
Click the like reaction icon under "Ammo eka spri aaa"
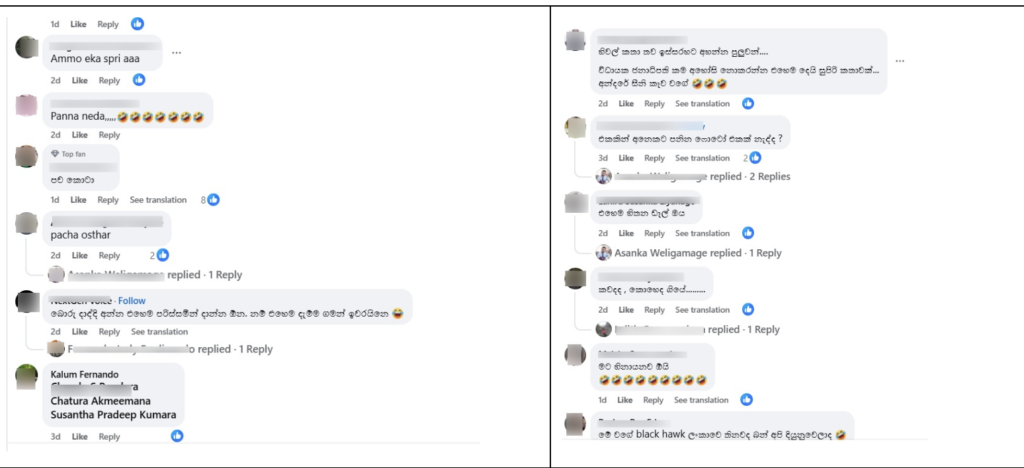[137, 80]
